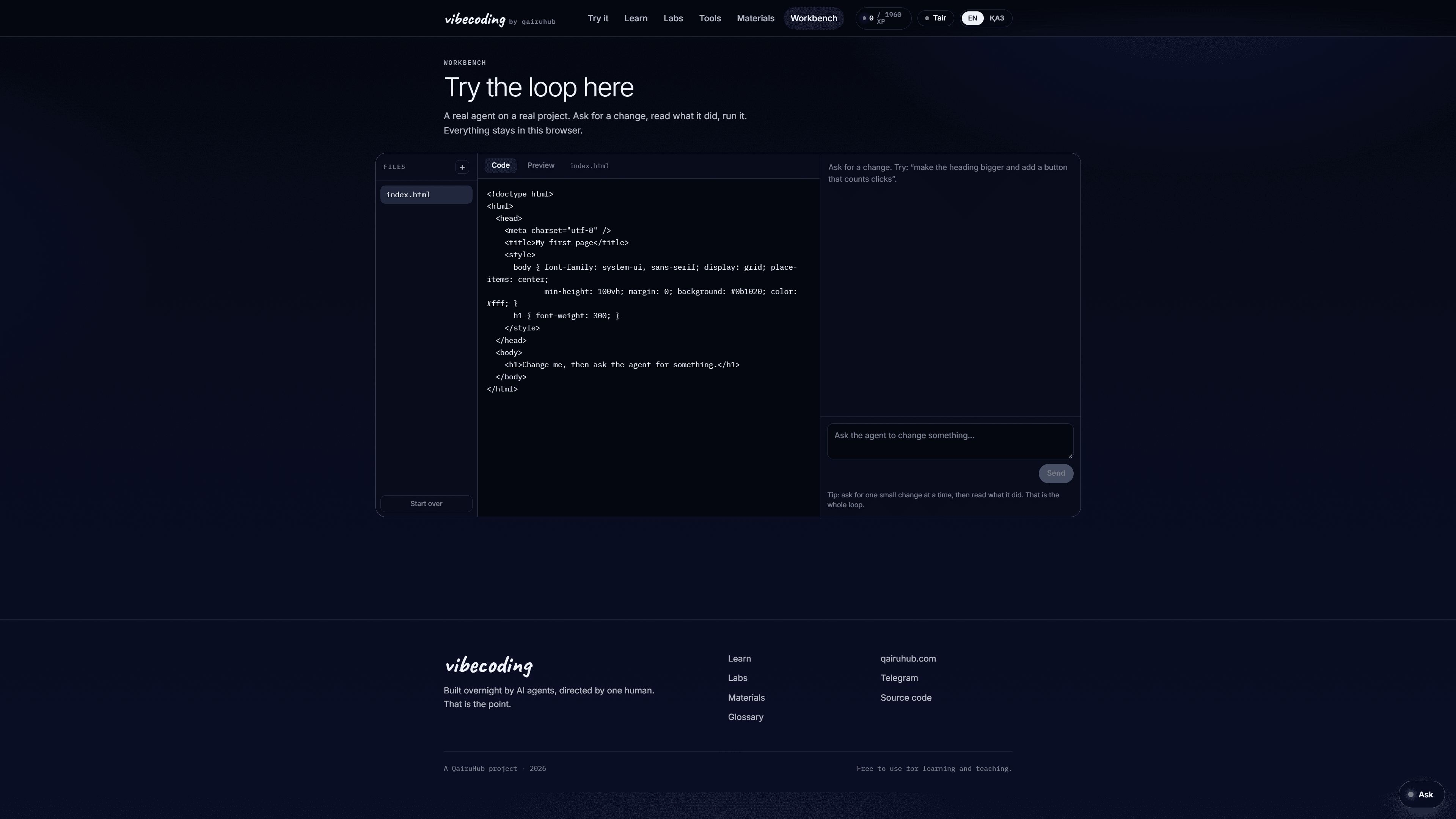
Task: Select index.html in the file list
Action: click(x=426, y=195)
